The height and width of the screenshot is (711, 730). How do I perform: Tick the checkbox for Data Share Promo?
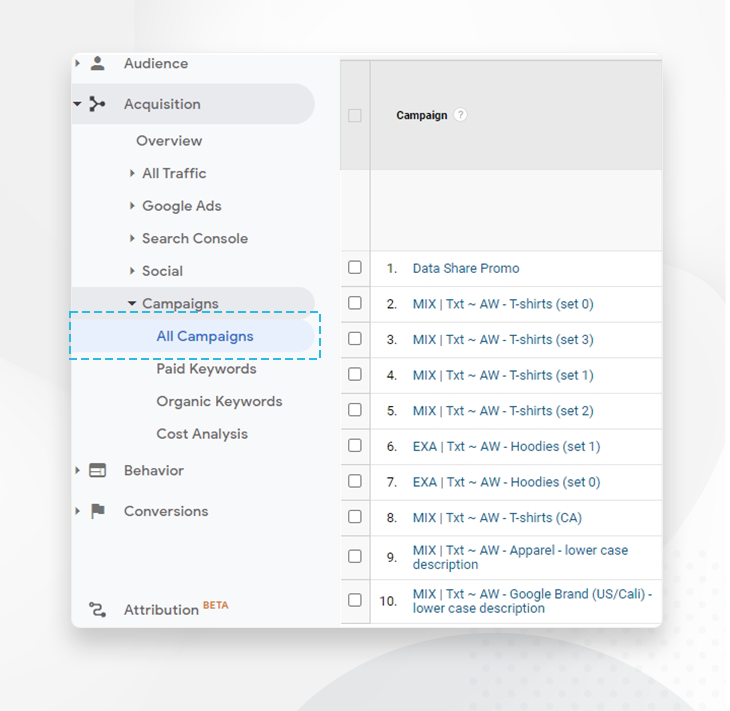click(355, 268)
